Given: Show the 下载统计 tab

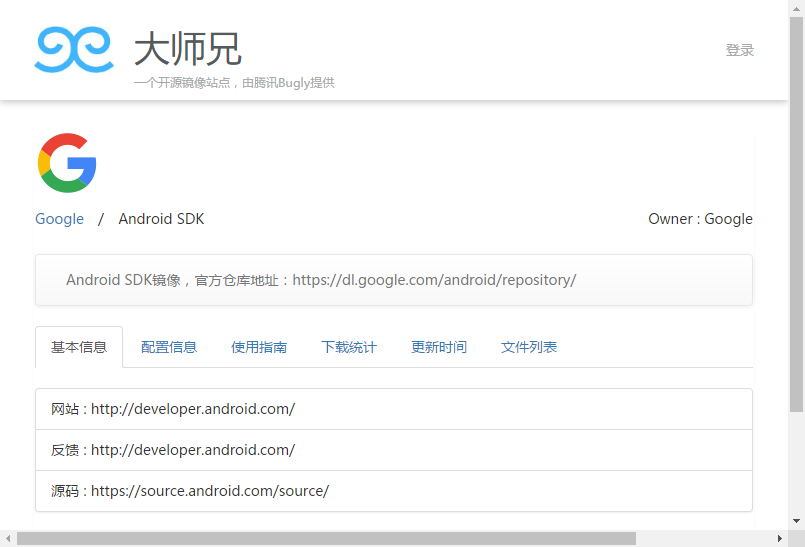Looking at the screenshot, I should click(x=349, y=347).
